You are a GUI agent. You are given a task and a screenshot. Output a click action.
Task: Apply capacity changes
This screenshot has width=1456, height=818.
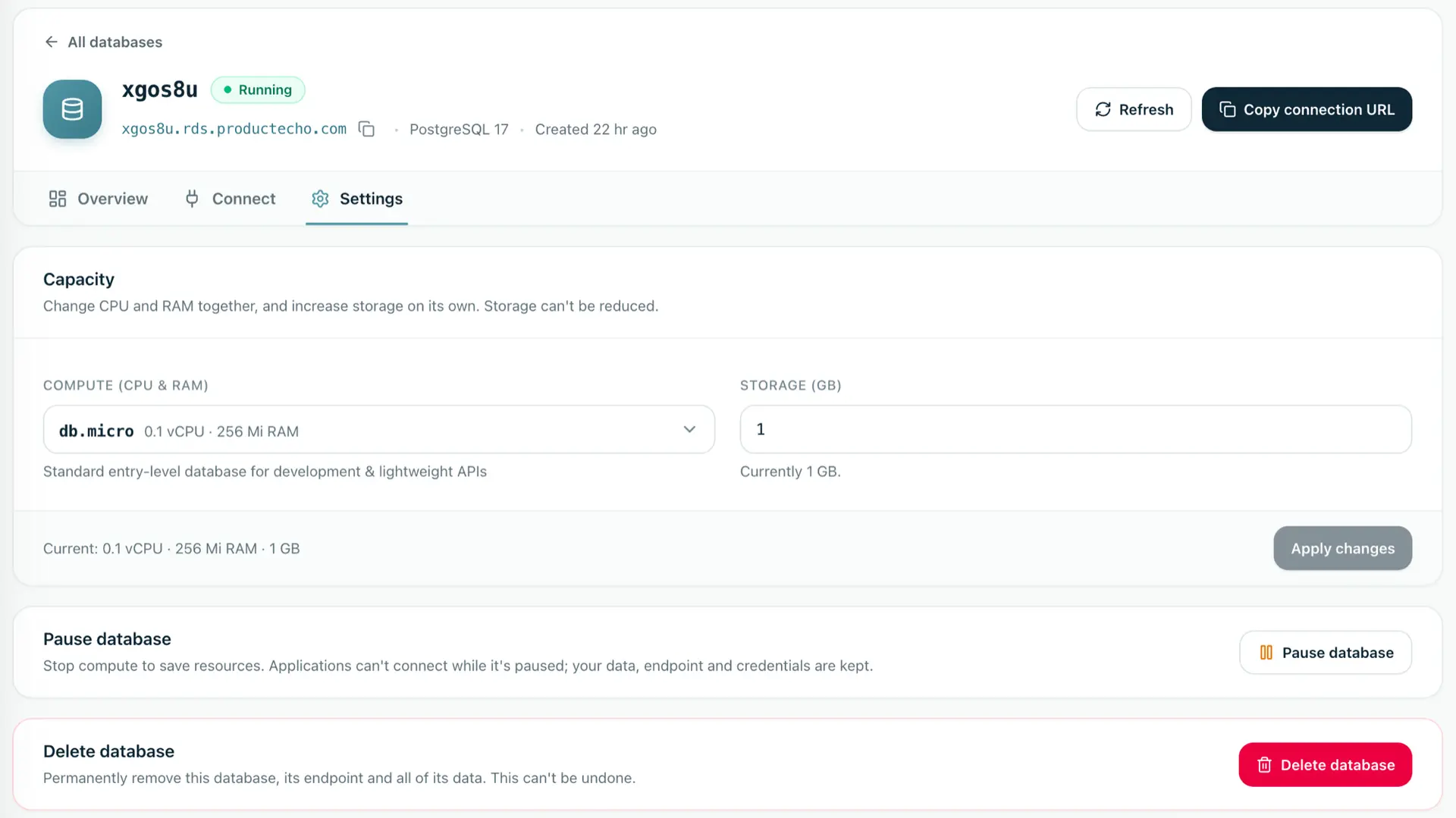pos(1342,548)
